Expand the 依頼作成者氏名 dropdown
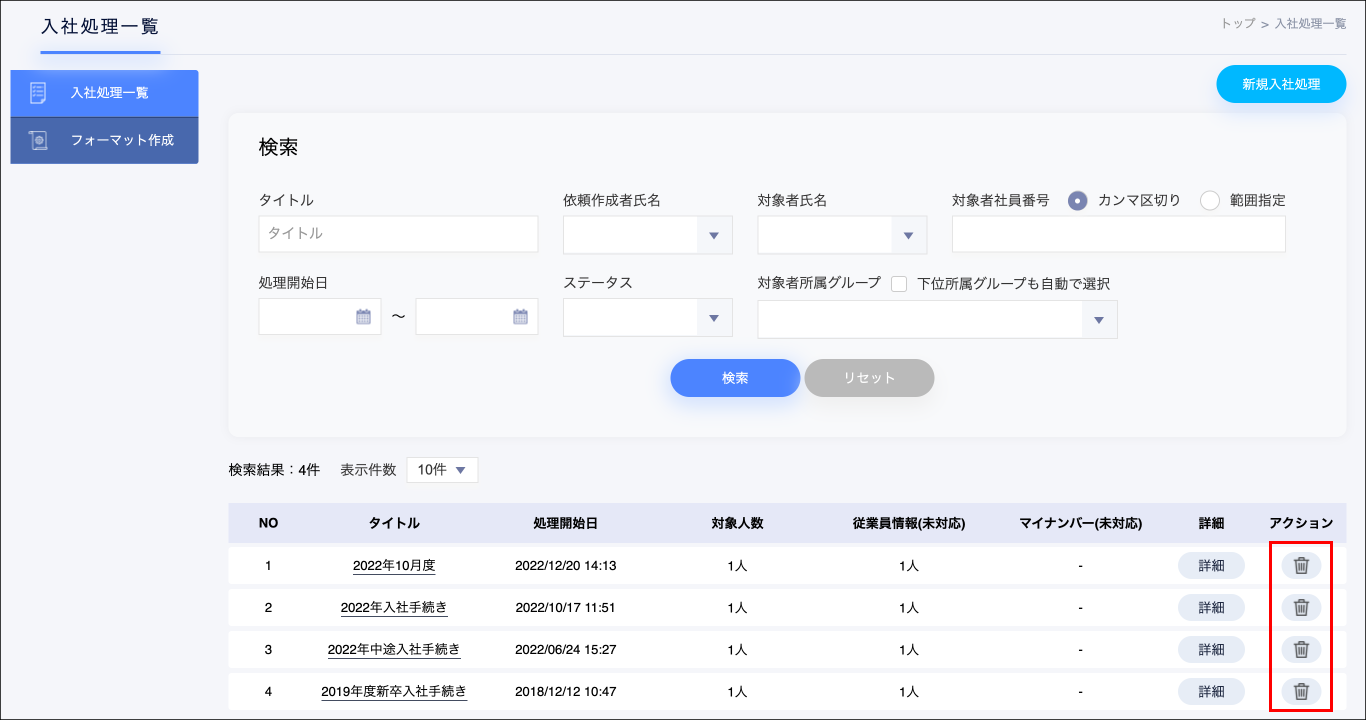 click(714, 235)
